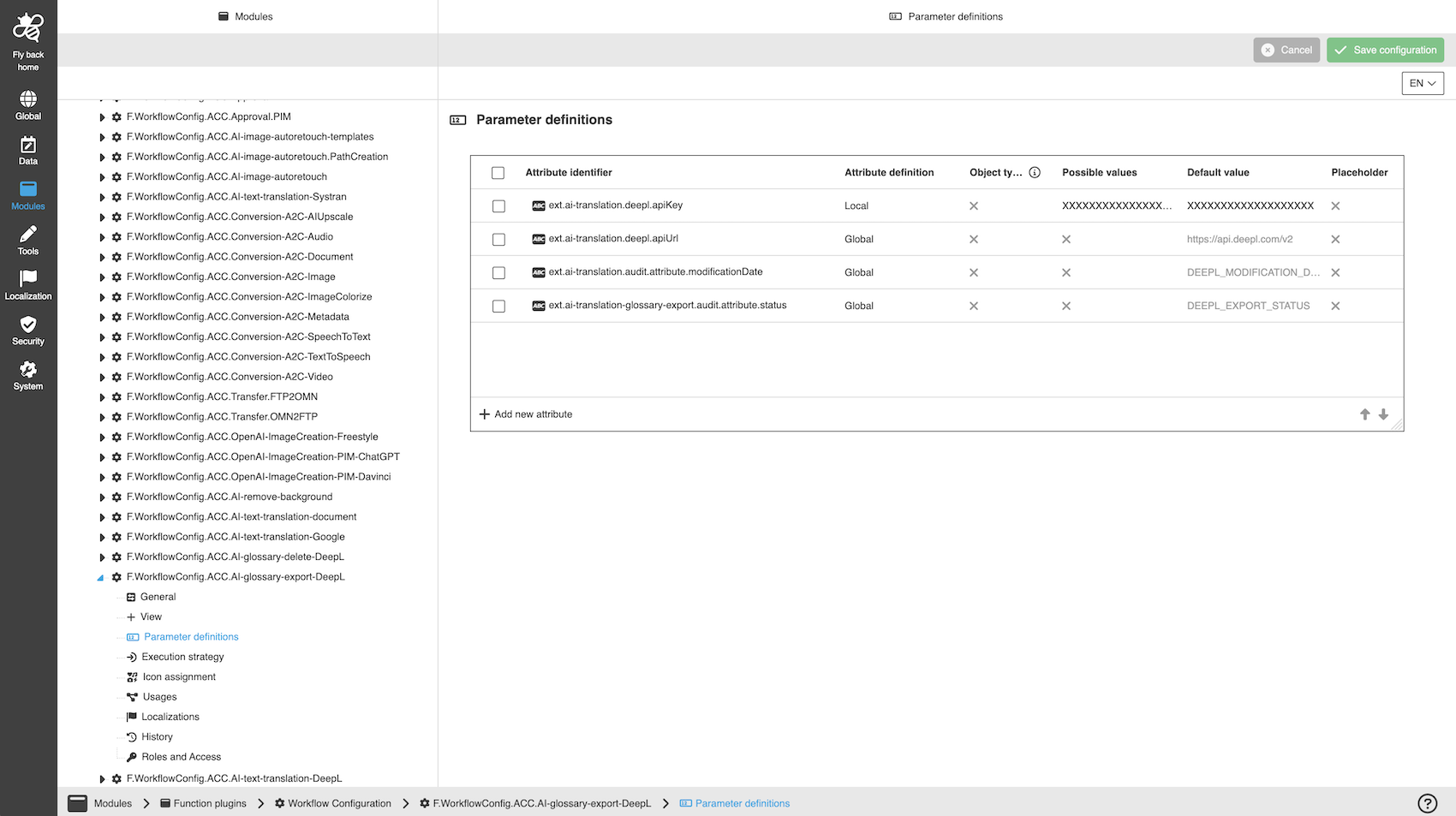The image size is (1456, 816).
Task: Click the Save configuration button
Action: (1385, 50)
